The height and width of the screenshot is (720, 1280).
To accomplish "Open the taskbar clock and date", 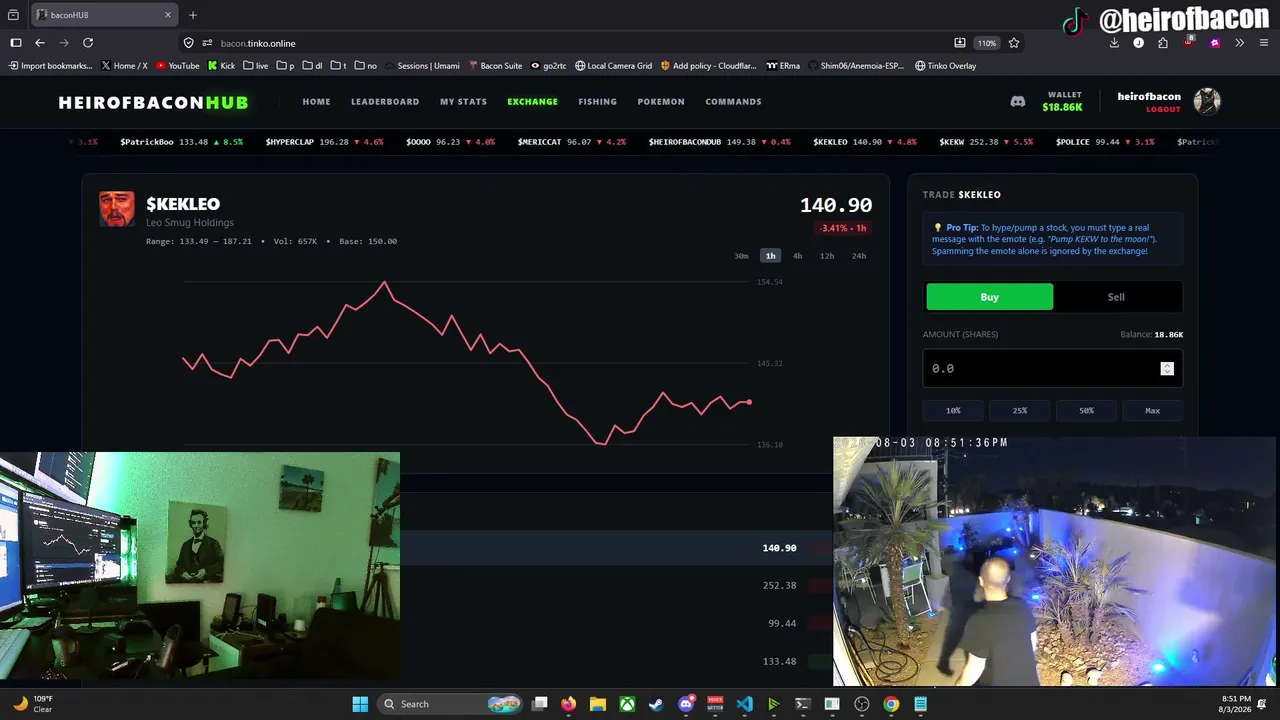I will click(1236, 704).
